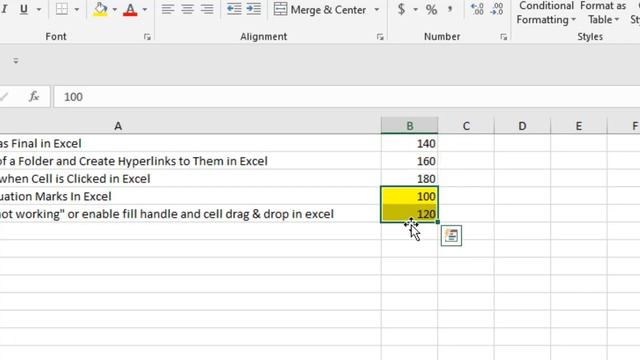The height and width of the screenshot is (360, 640).
Task: Apply red Font Color
Action: click(130, 9)
